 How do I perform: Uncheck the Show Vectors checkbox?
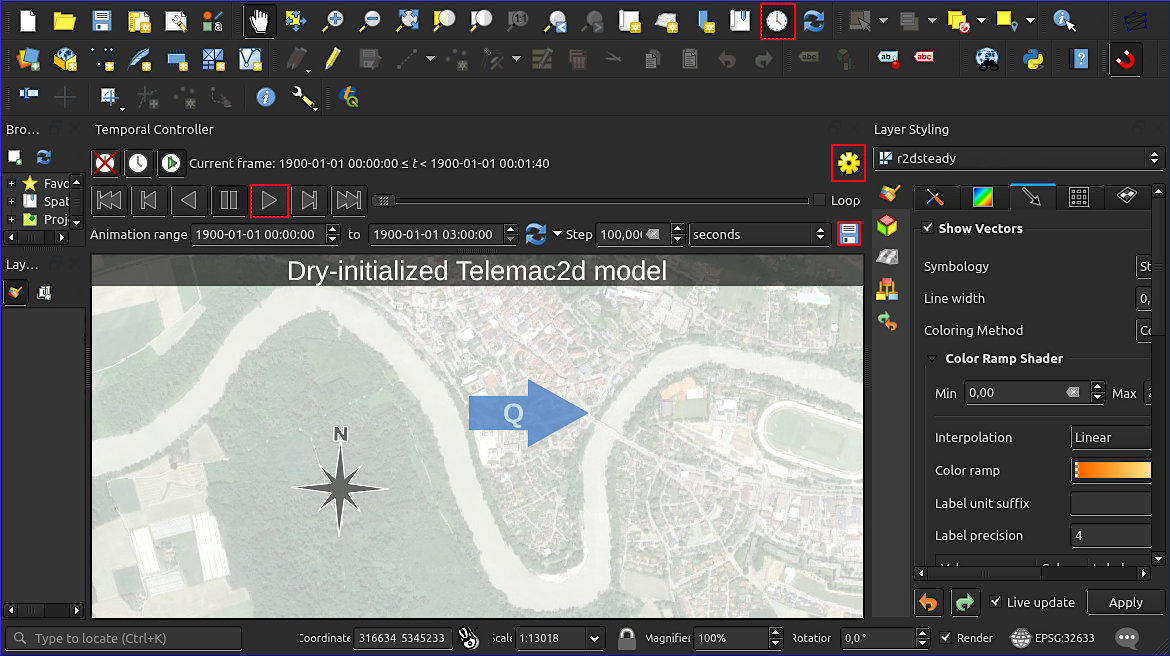tap(928, 228)
